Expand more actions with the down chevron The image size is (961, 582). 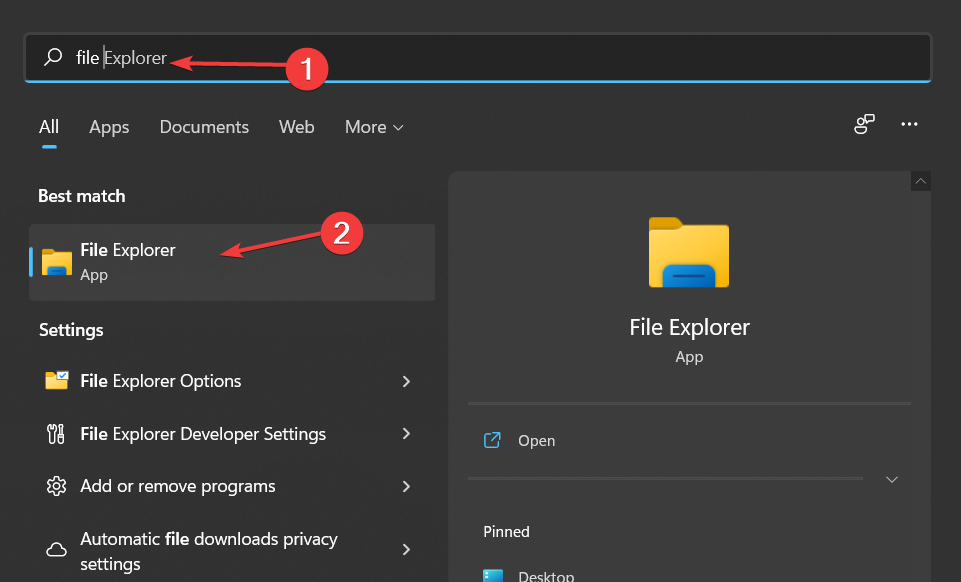click(x=892, y=480)
